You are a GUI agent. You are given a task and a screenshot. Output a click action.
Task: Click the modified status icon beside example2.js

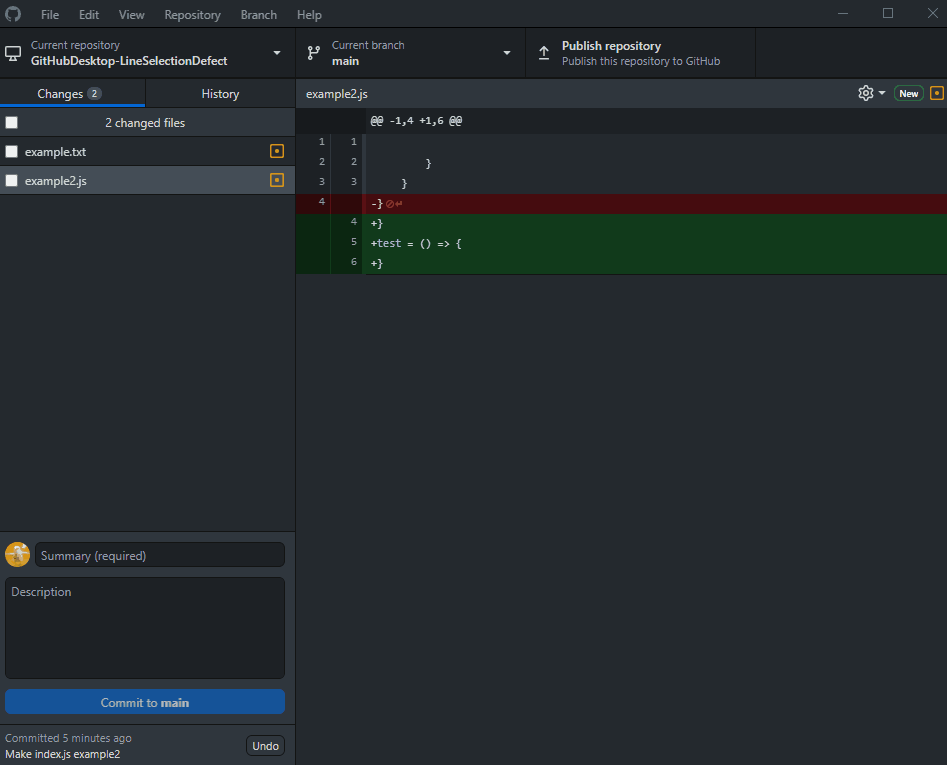[276, 181]
